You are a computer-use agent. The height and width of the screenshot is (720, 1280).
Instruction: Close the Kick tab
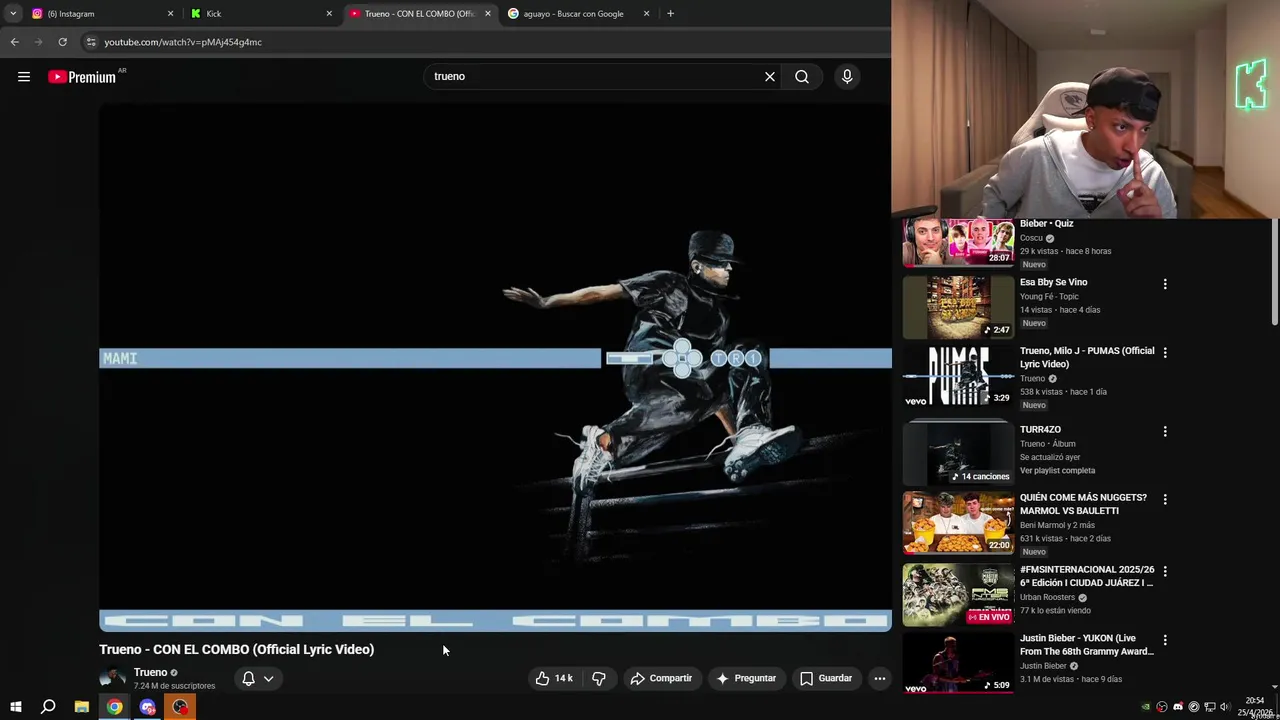pos(329,14)
